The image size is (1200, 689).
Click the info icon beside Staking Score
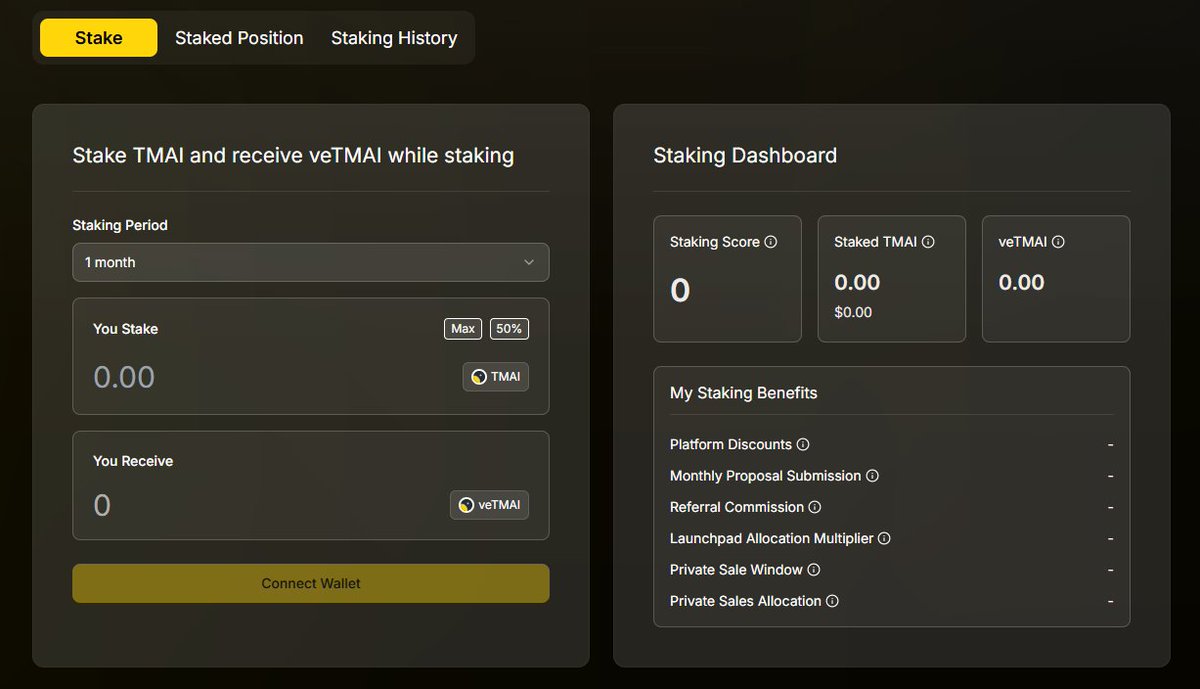pos(771,242)
